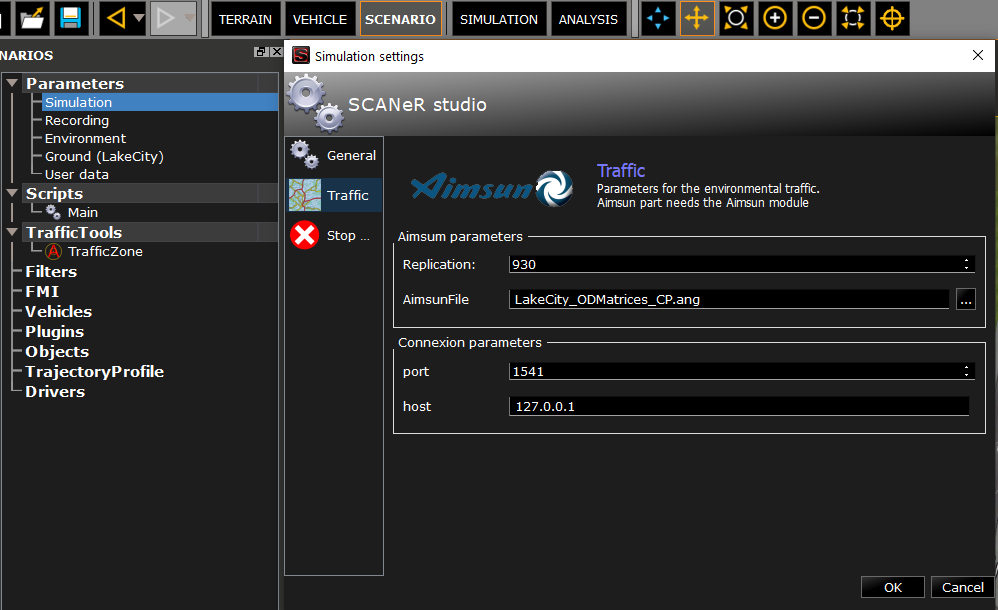Screen dimensions: 998x610
Task: Click the Replication spinner arrows
Action: point(966,264)
